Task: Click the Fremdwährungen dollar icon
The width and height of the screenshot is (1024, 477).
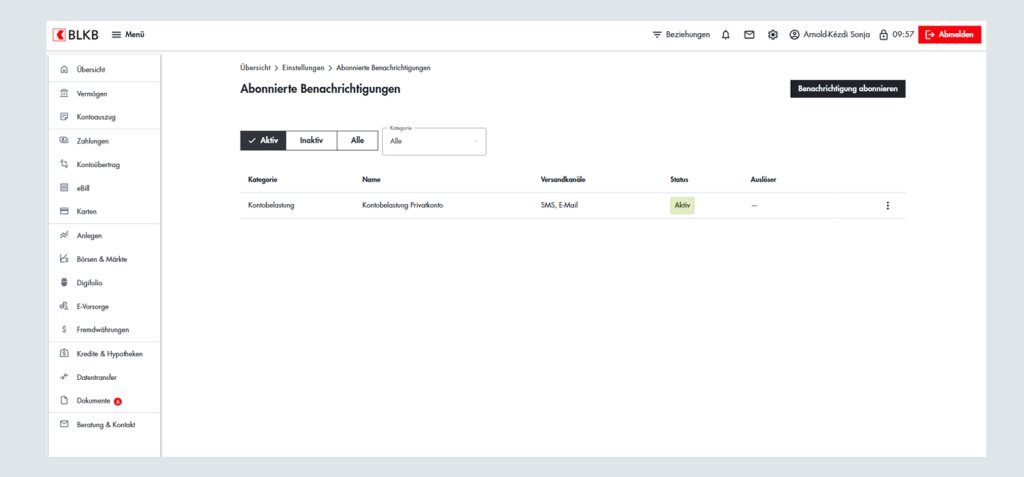Action: point(64,330)
